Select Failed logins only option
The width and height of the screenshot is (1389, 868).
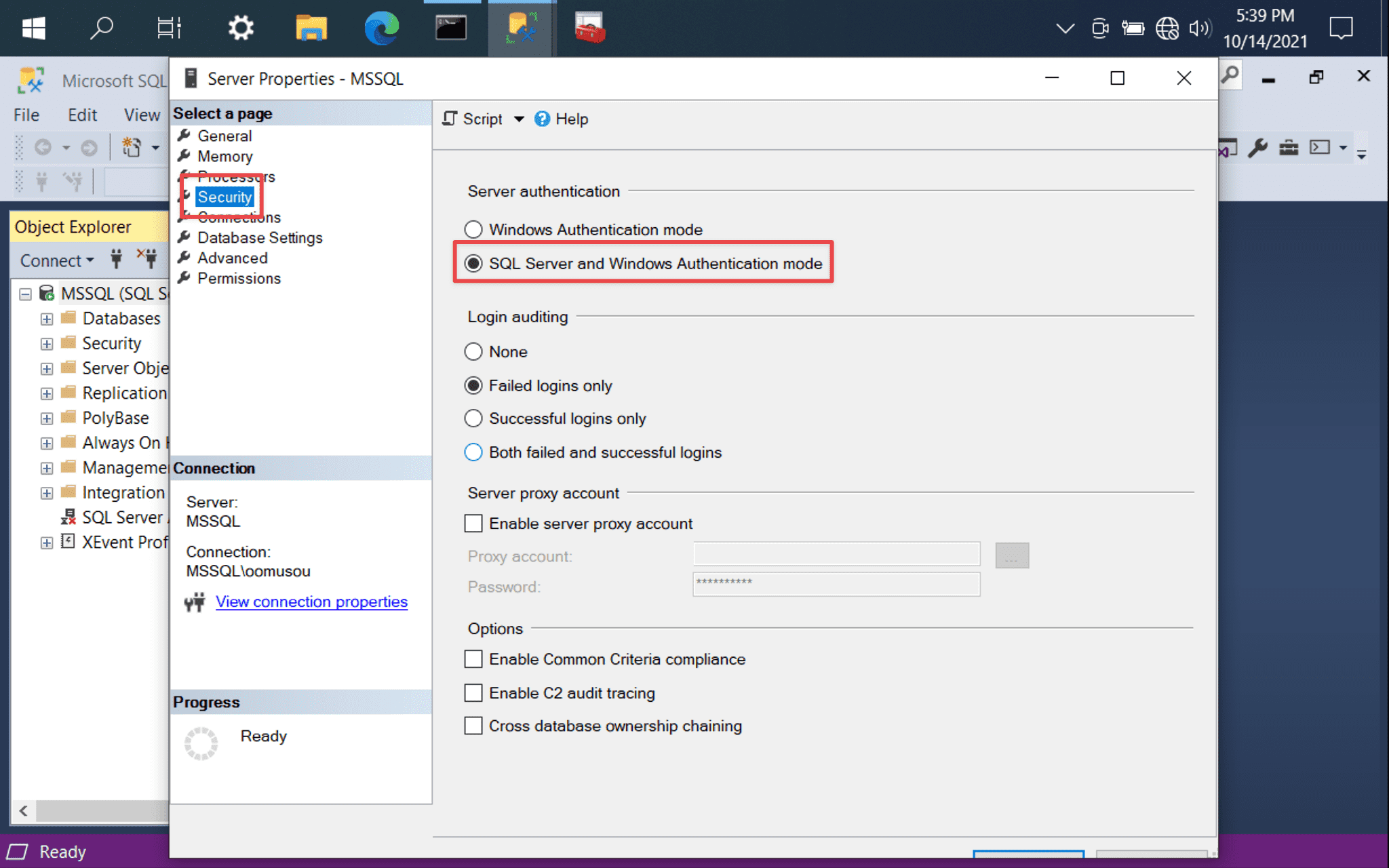click(474, 385)
